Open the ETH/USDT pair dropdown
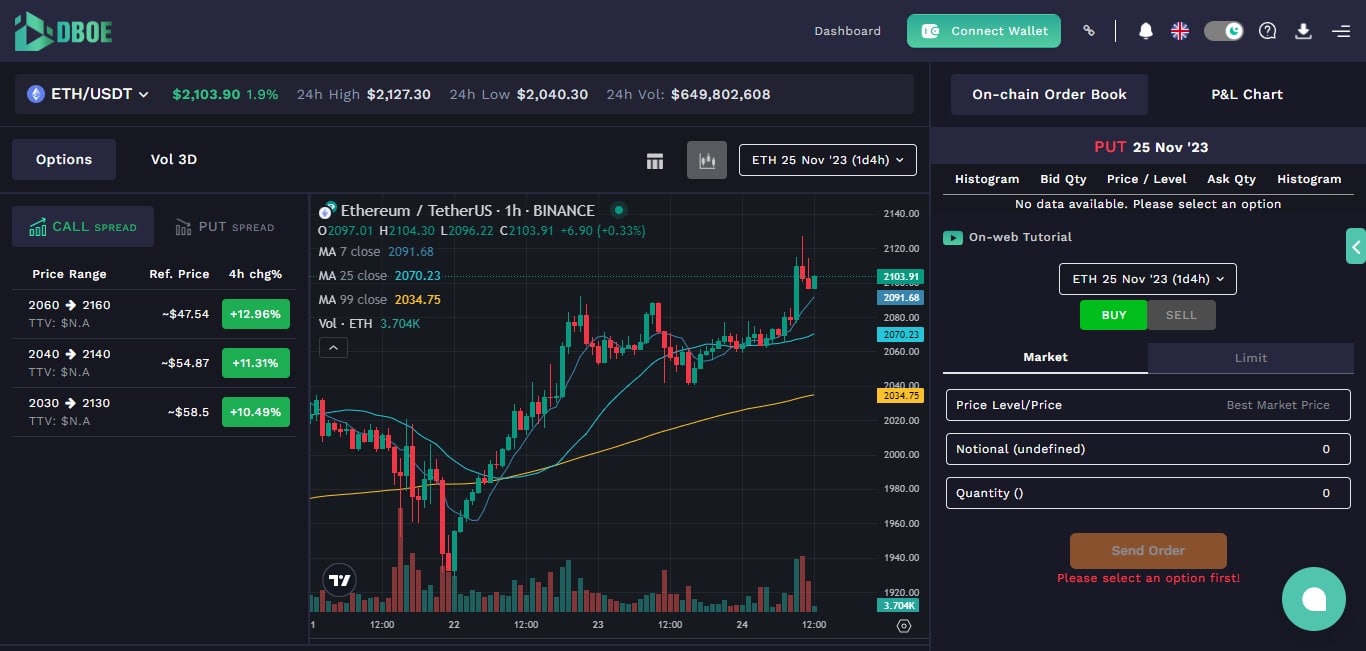Viewport: 1366px width, 651px height. tap(88, 93)
